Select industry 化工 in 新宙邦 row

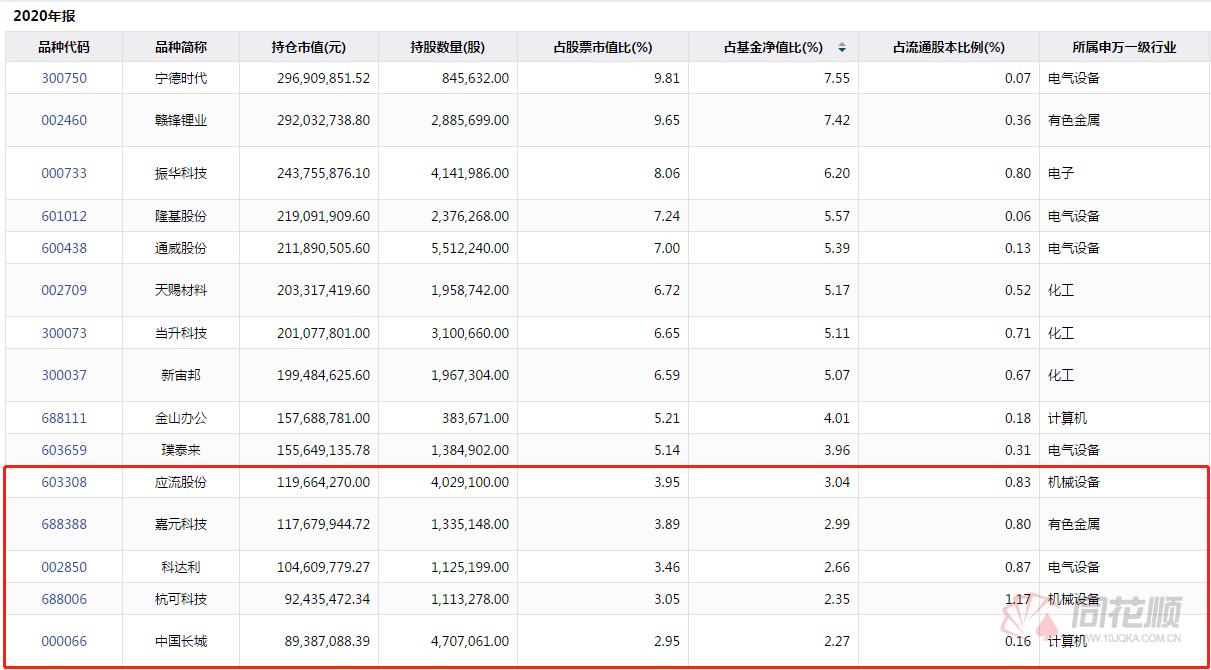(1061, 375)
